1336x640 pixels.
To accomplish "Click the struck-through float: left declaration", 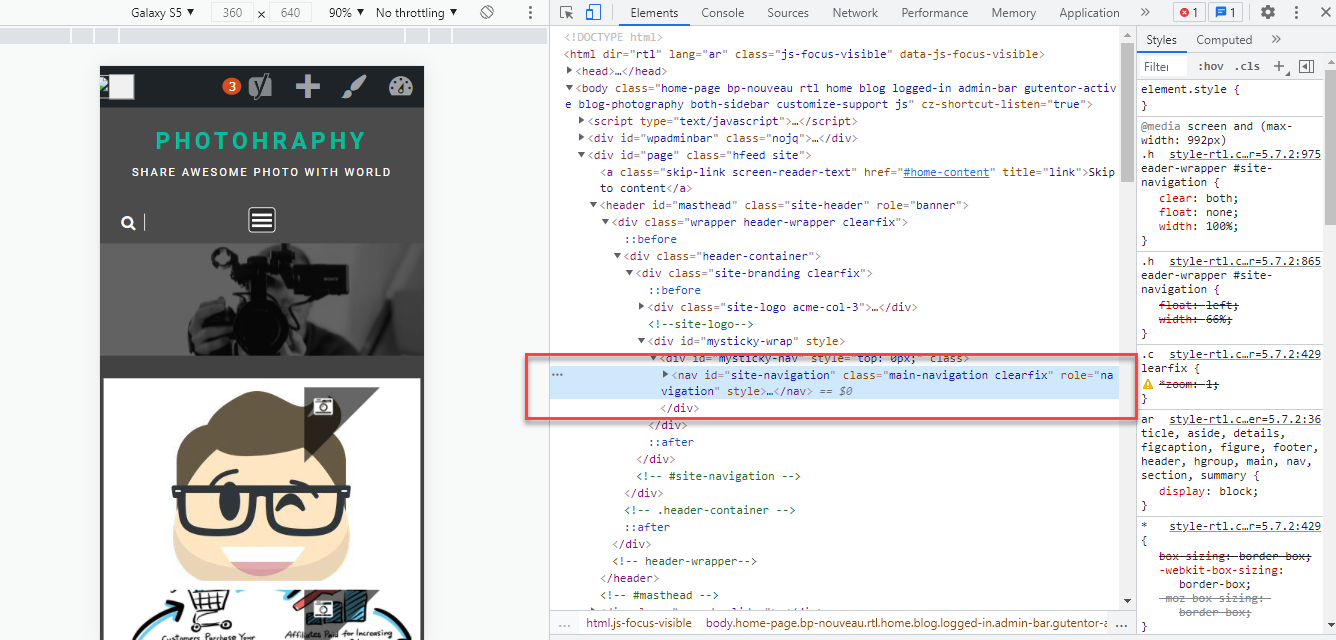I will (x=1198, y=305).
